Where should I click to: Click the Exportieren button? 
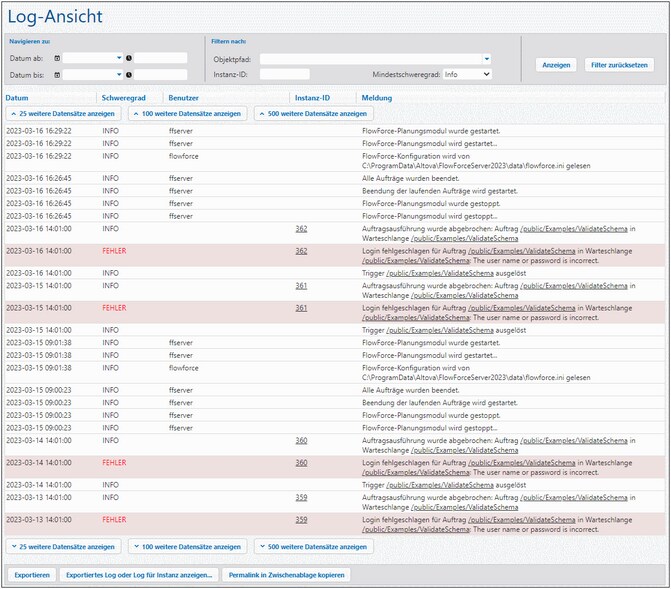coord(32,575)
